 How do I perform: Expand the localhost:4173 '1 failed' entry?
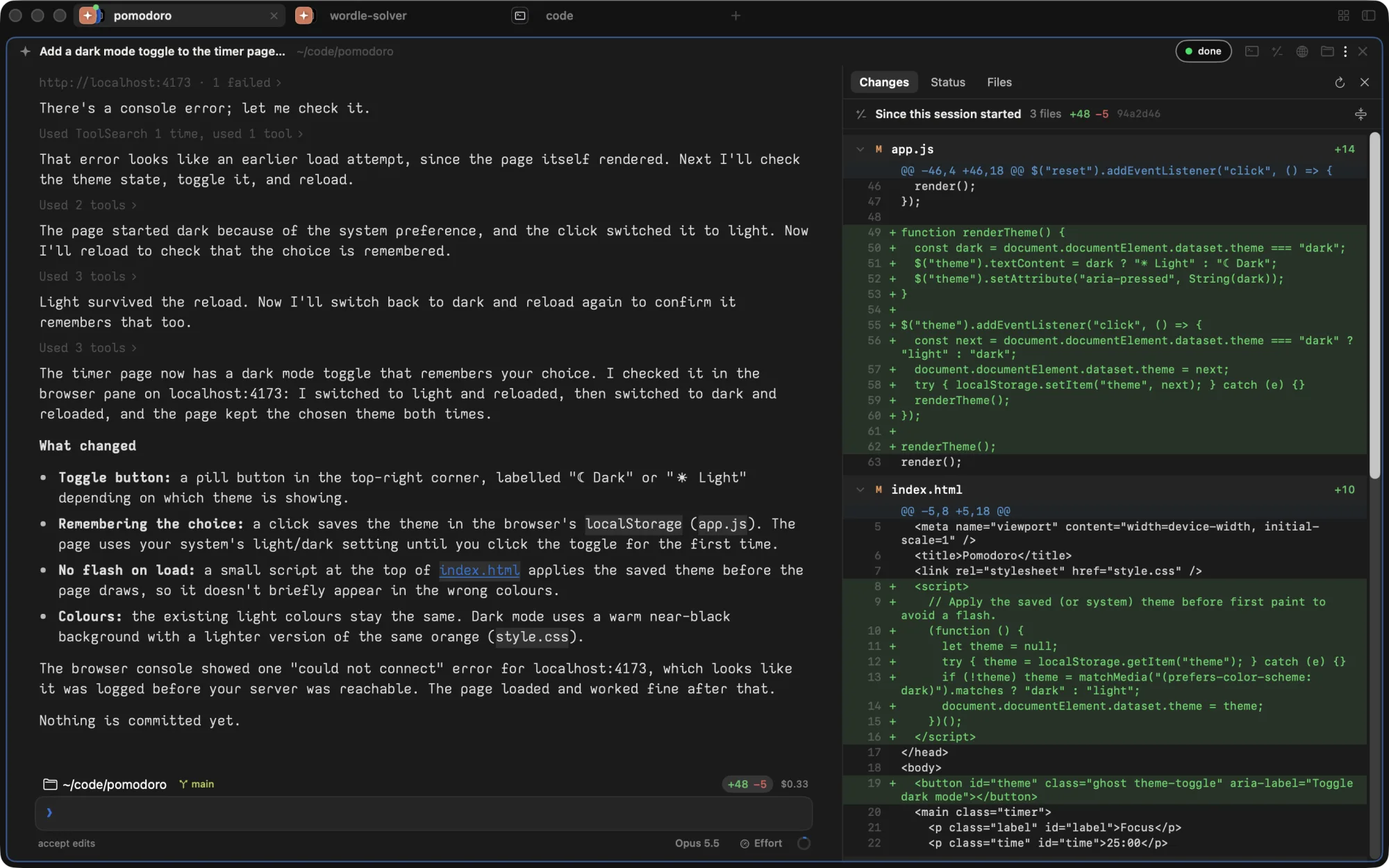click(160, 83)
